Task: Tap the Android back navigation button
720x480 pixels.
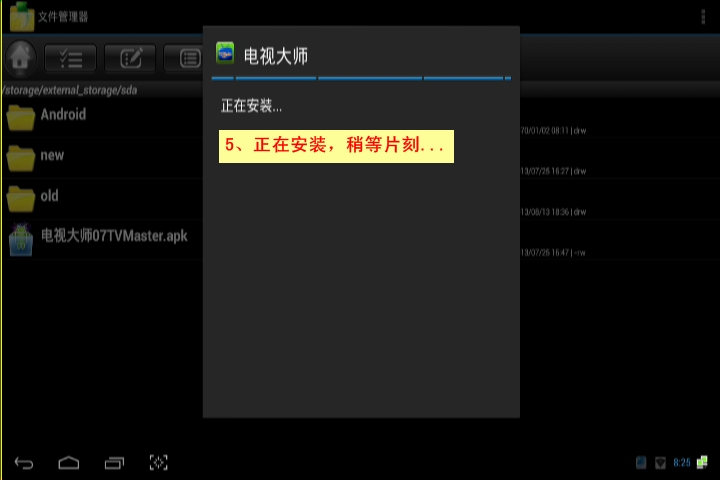Action: coord(24,463)
